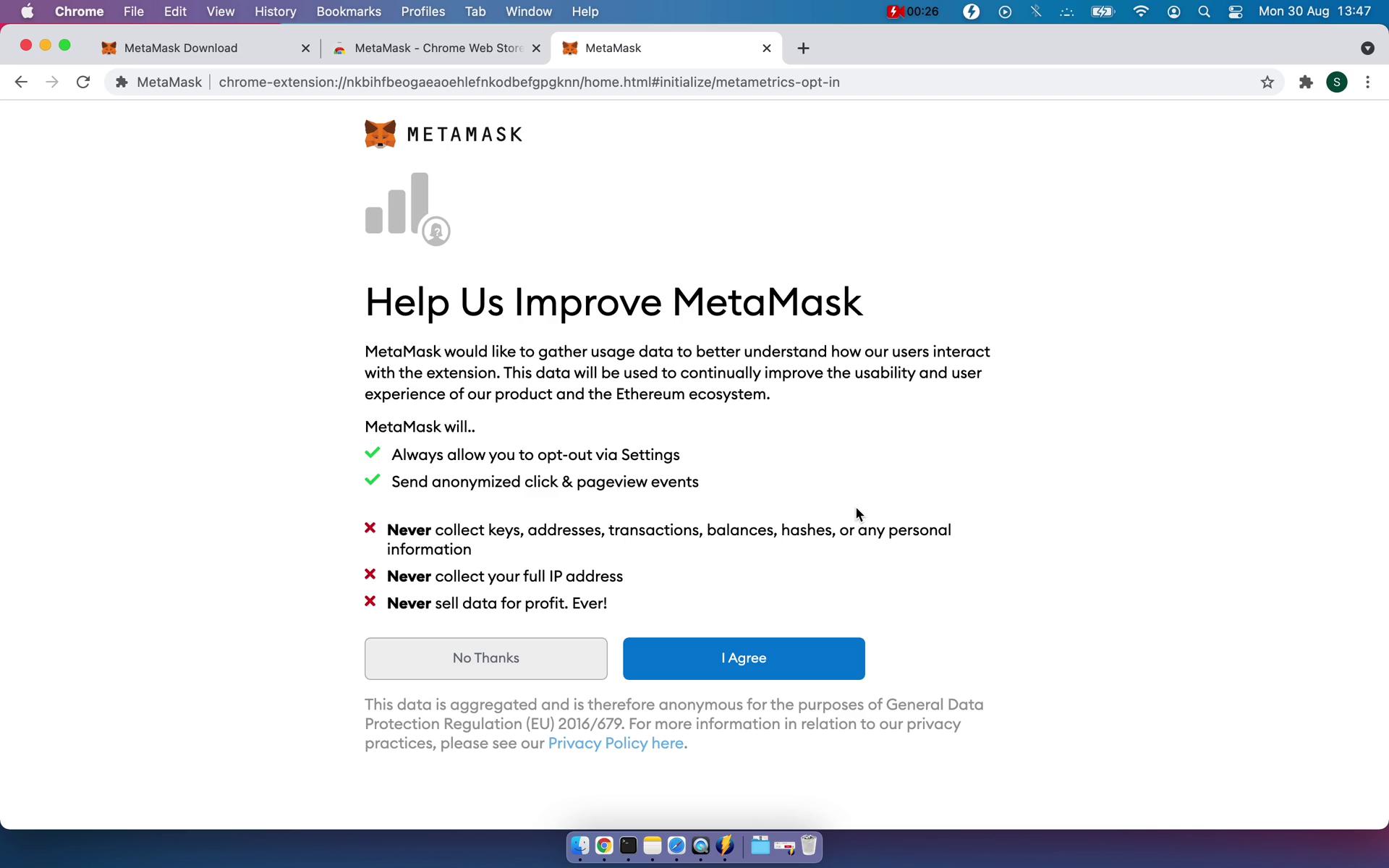Screen dimensions: 1389x868
Task: Click the MetaMask tab favicon icon
Action: [570, 47]
